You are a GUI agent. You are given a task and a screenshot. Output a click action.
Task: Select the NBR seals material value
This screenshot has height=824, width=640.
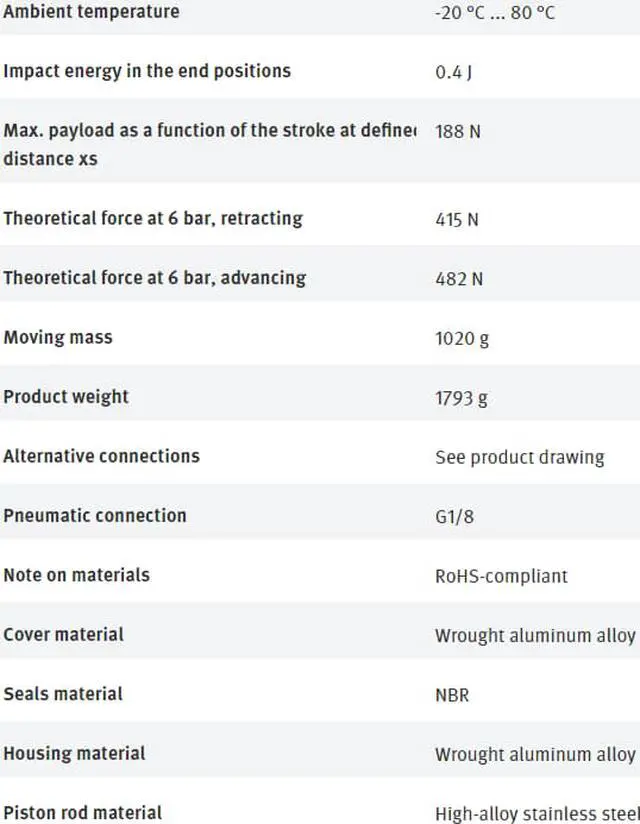click(453, 695)
